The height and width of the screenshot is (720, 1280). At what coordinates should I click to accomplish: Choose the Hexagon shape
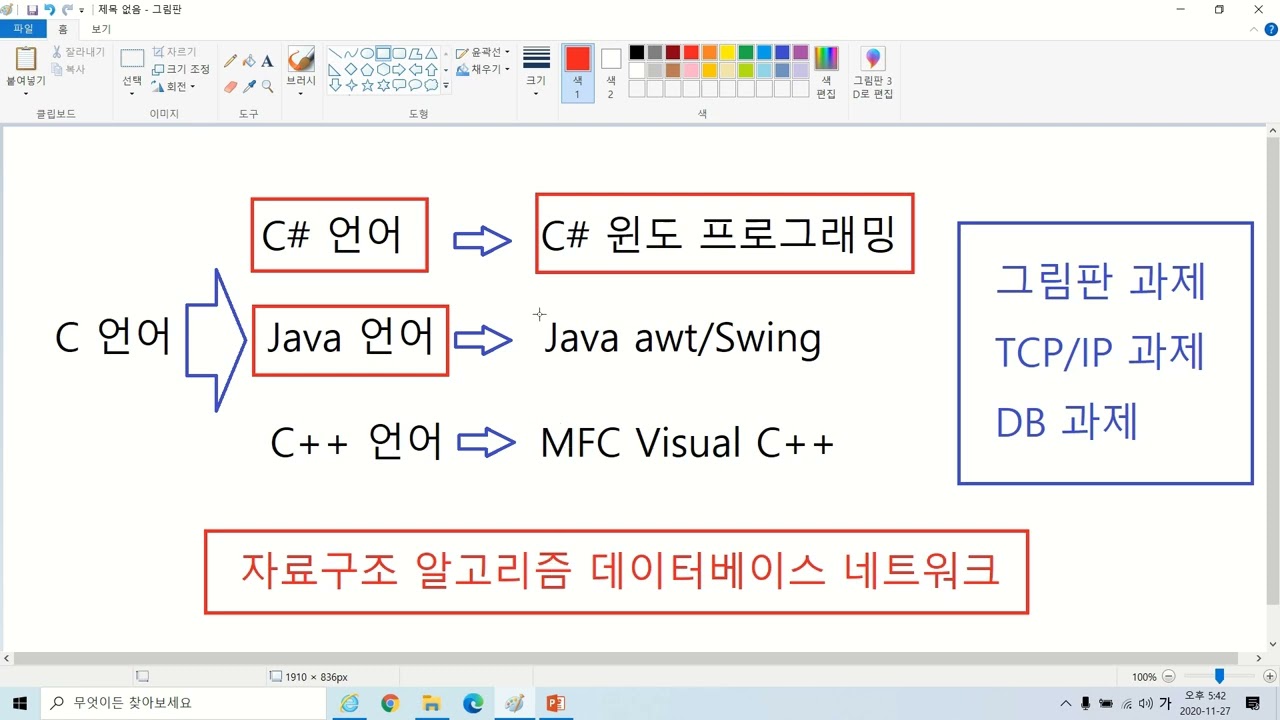click(383, 70)
